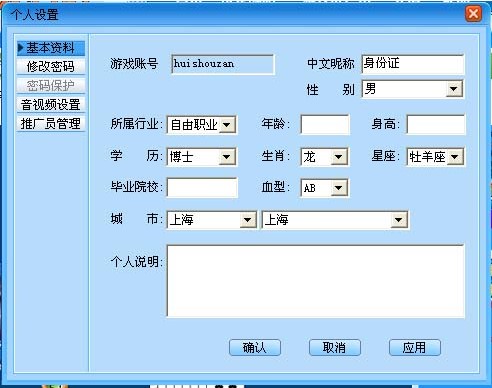The image size is (492, 388).
Task: Click the 取消 button
Action: [x=335, y=348]
